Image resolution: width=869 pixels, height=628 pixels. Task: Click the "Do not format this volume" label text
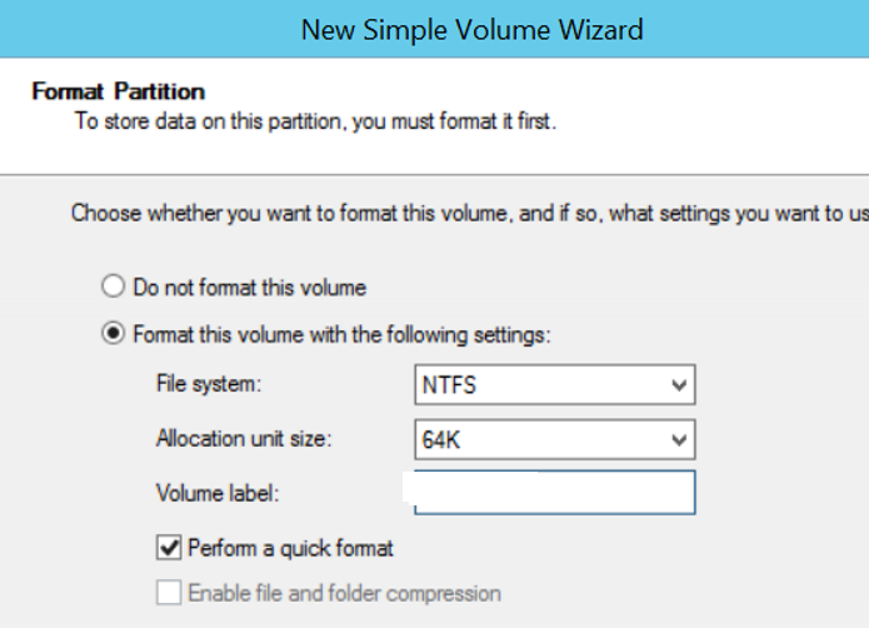250,288
